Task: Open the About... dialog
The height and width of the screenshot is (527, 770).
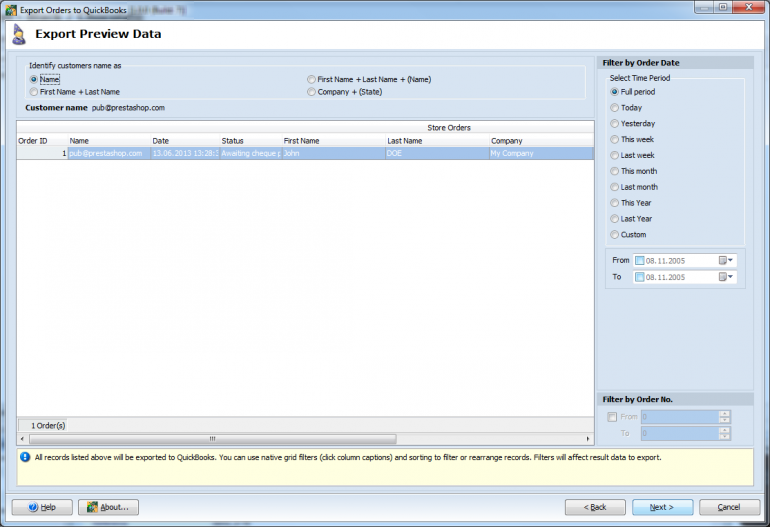Action: click(108, 507)
